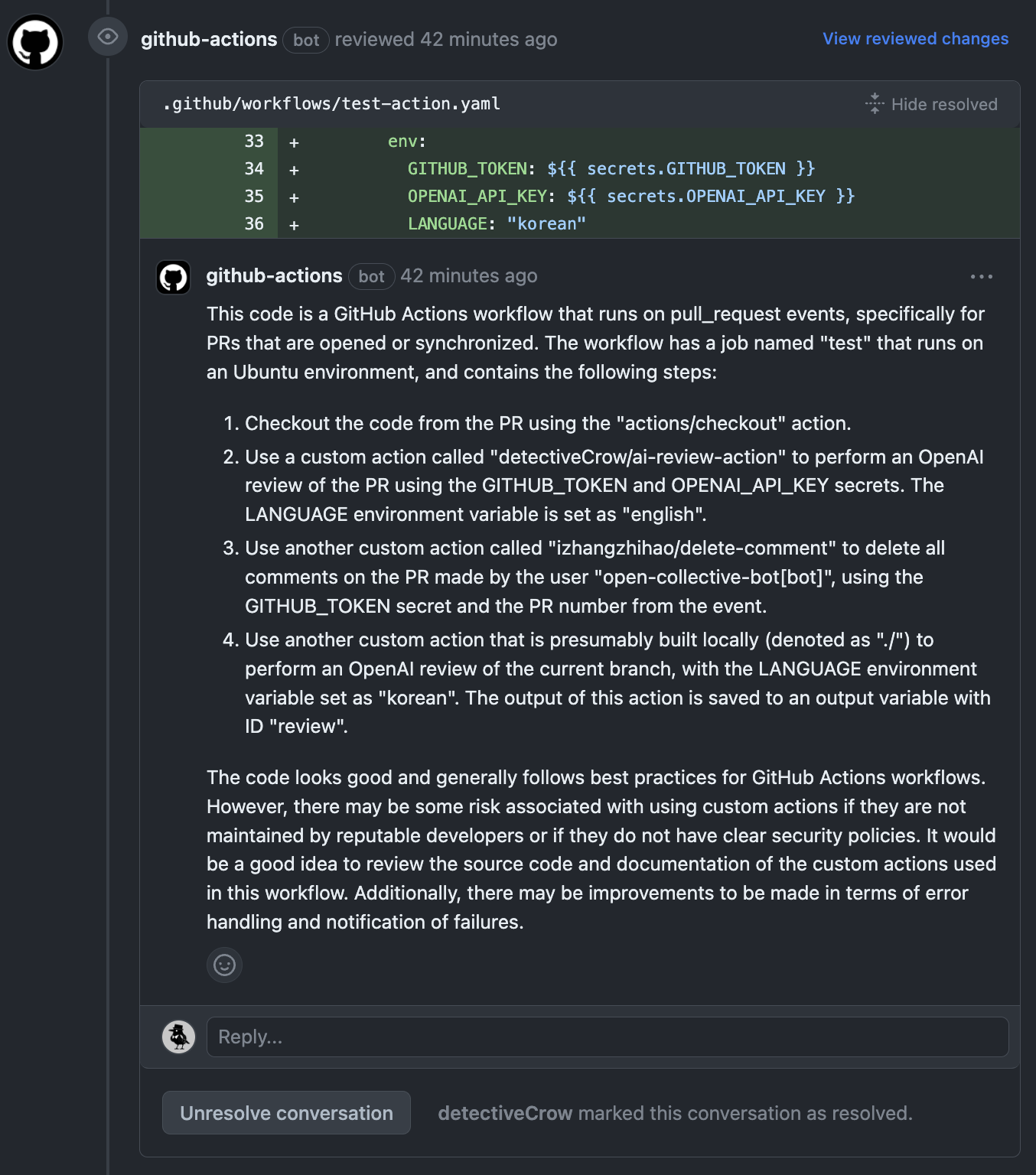Open the .github/workflows/test-action.yaml file path
Screen dimensions: 1036x1175
[x=332, y=103]
